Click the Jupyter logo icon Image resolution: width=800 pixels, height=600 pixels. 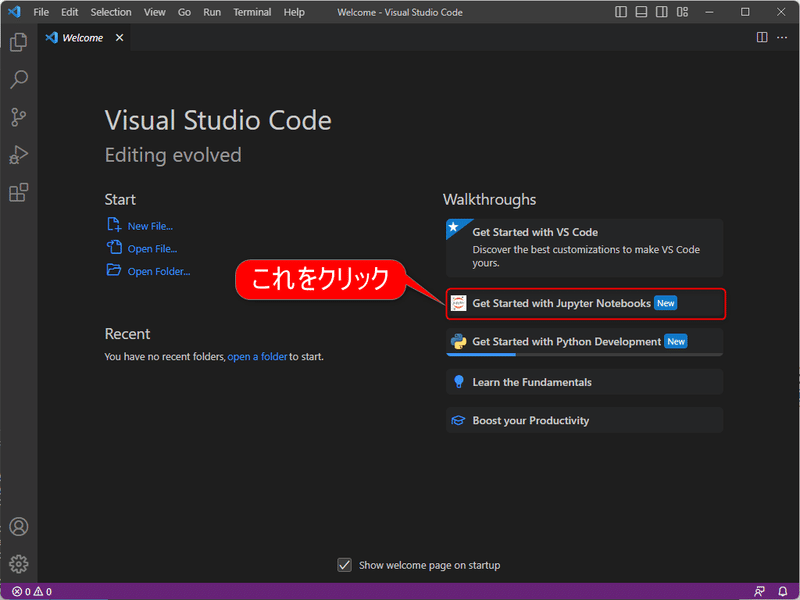coord(459,303)
